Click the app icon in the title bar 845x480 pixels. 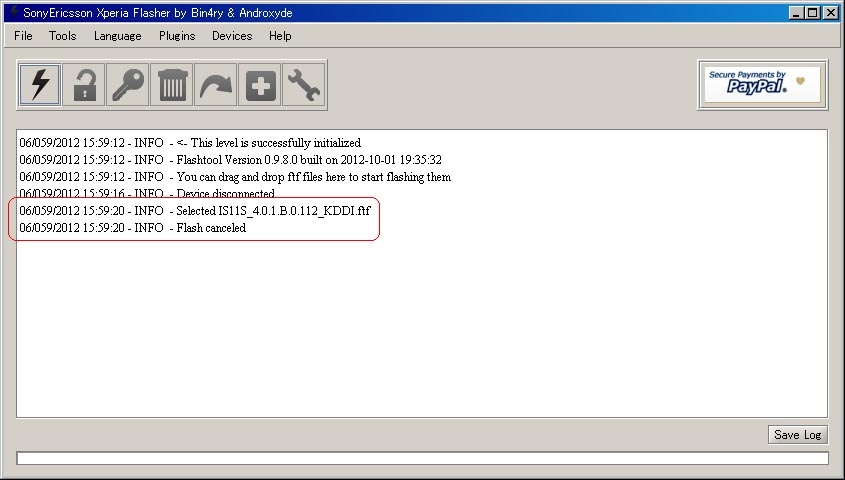point(13,12)
